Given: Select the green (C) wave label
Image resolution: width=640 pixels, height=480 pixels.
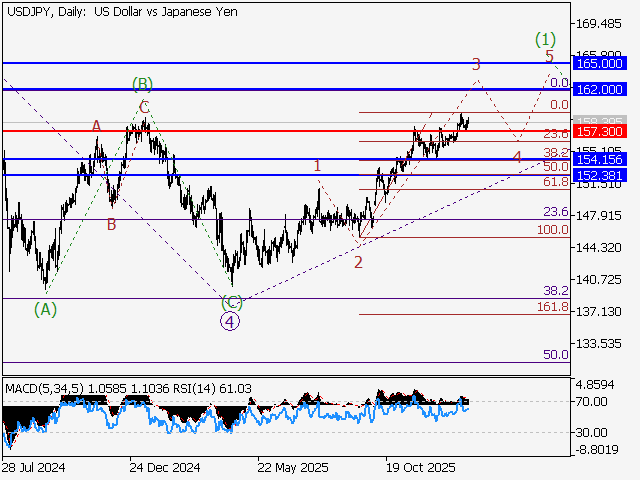Looking at the screenshot, I should click(x=231, y=302).
